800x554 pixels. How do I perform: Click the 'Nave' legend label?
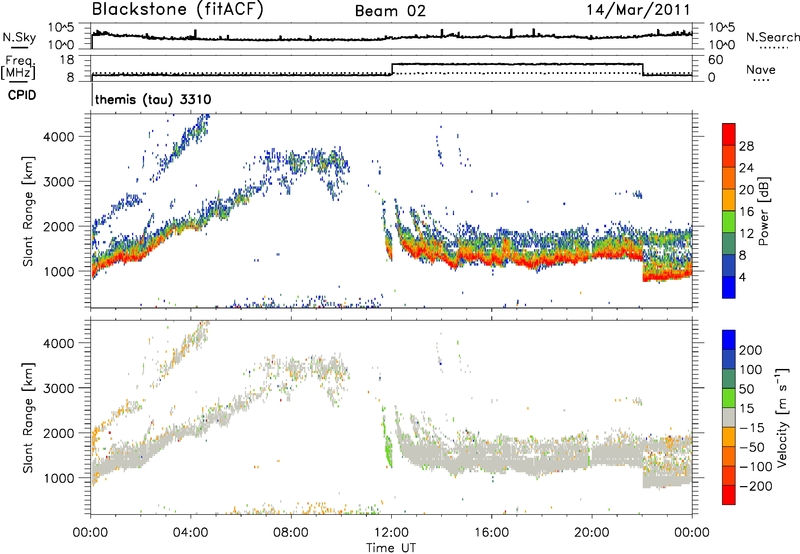point(760,69)
